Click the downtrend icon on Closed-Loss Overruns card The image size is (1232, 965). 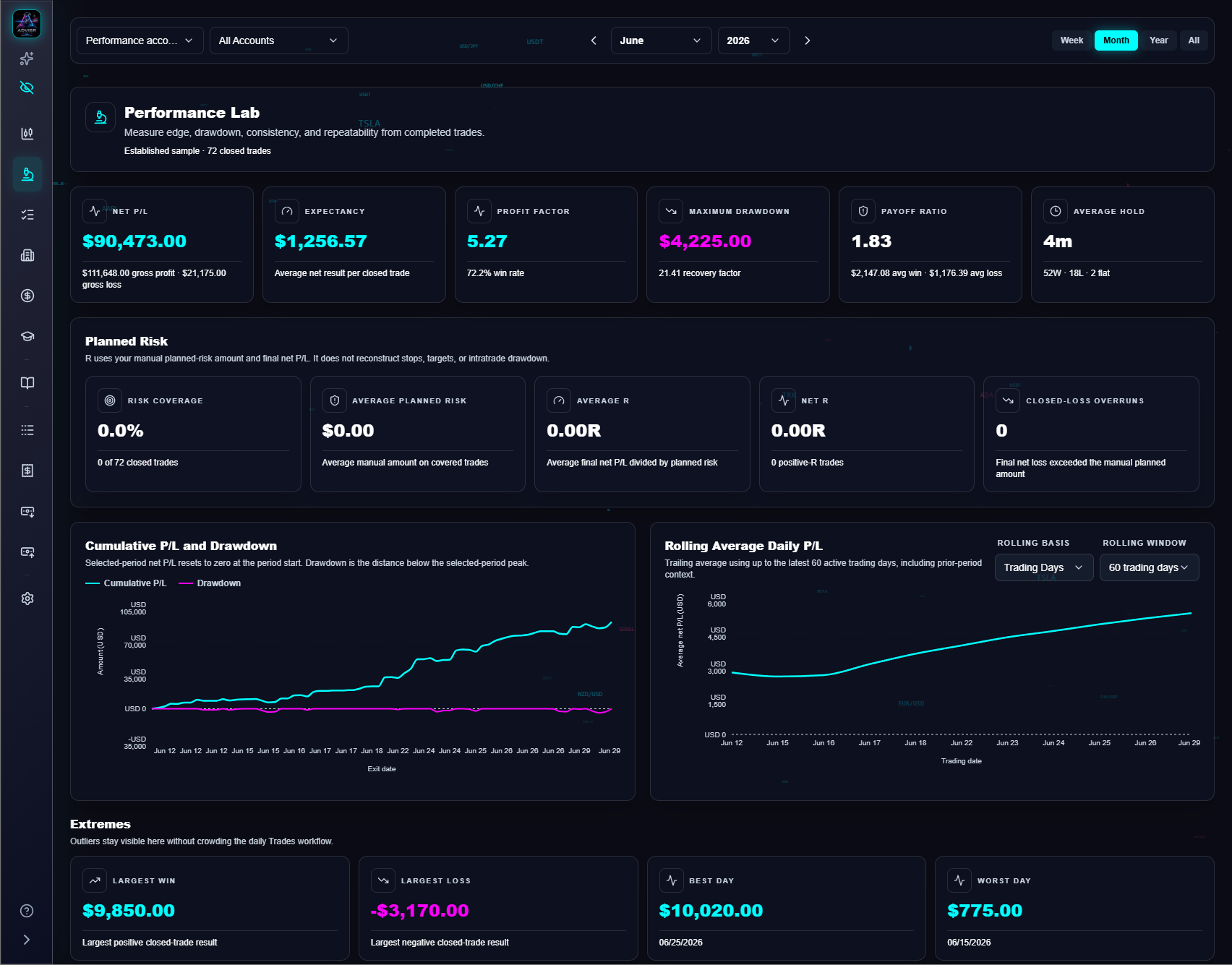1008,400
